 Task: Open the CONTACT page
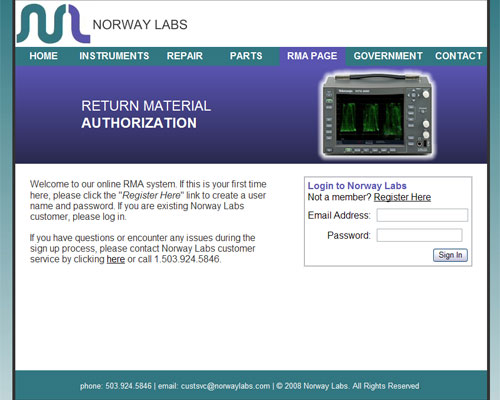458,56
